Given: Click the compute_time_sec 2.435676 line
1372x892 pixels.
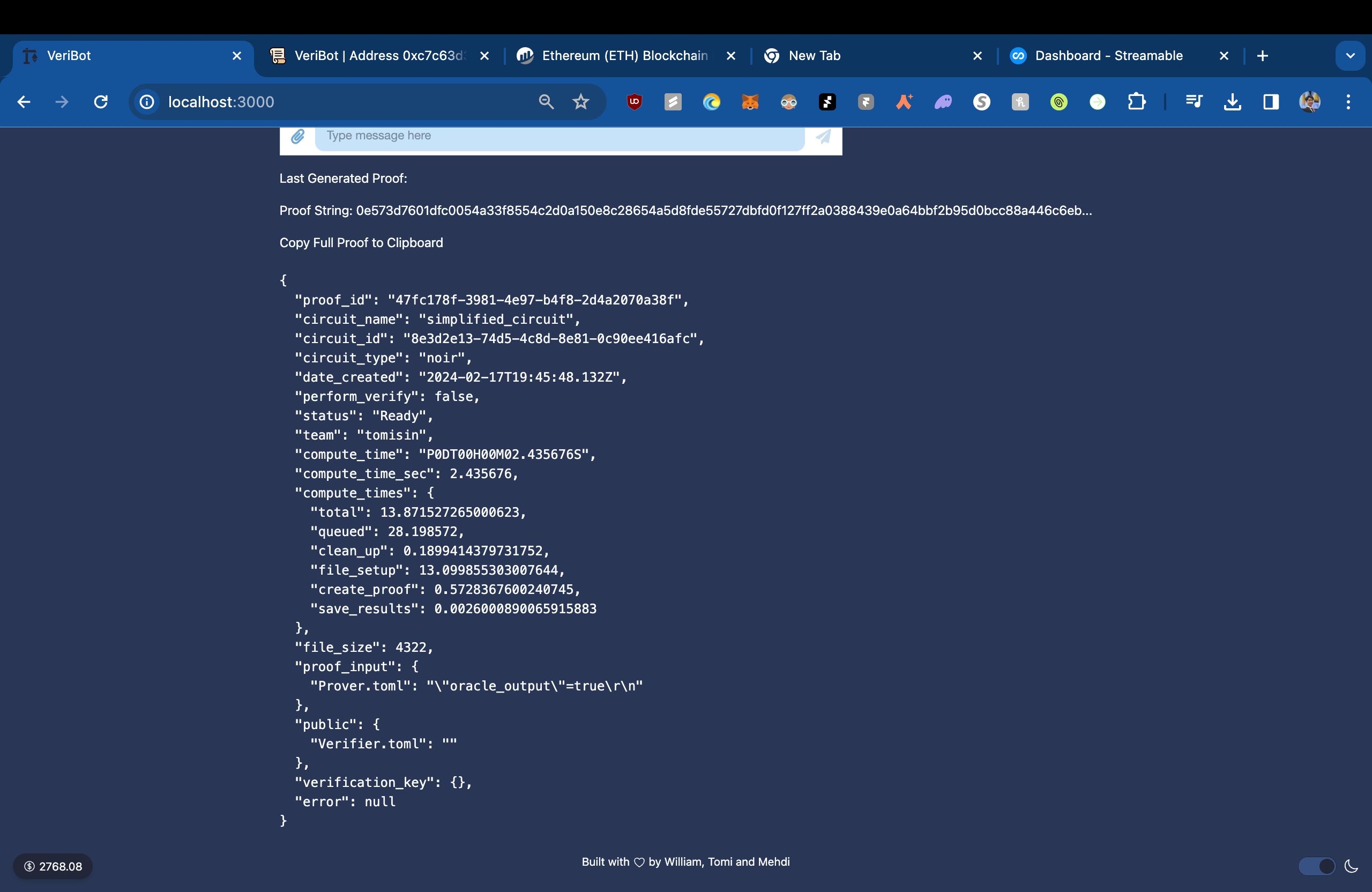Looking at the screenshot, I should [x=406, y=473].
